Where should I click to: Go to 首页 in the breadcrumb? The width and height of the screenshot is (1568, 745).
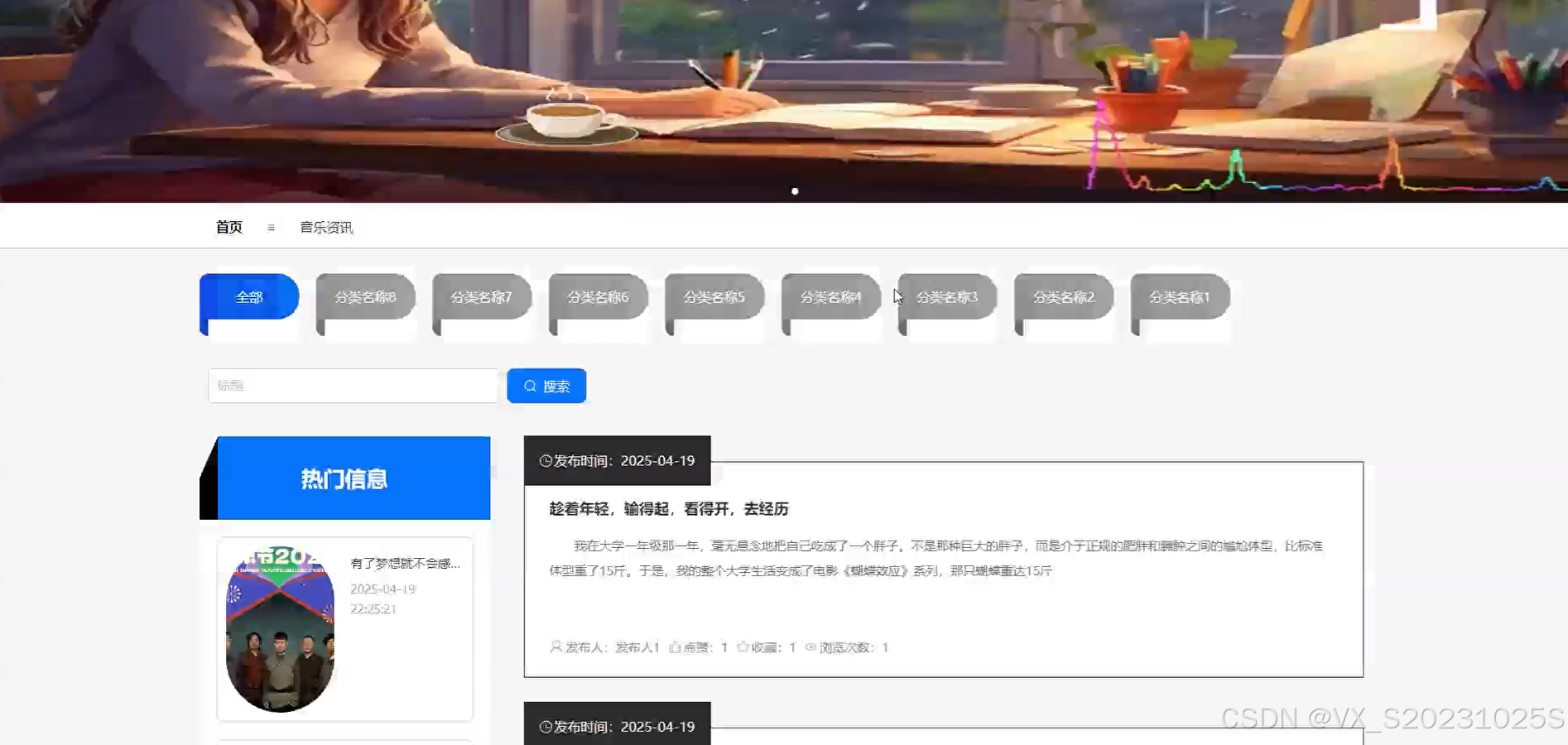click(229, 227)
